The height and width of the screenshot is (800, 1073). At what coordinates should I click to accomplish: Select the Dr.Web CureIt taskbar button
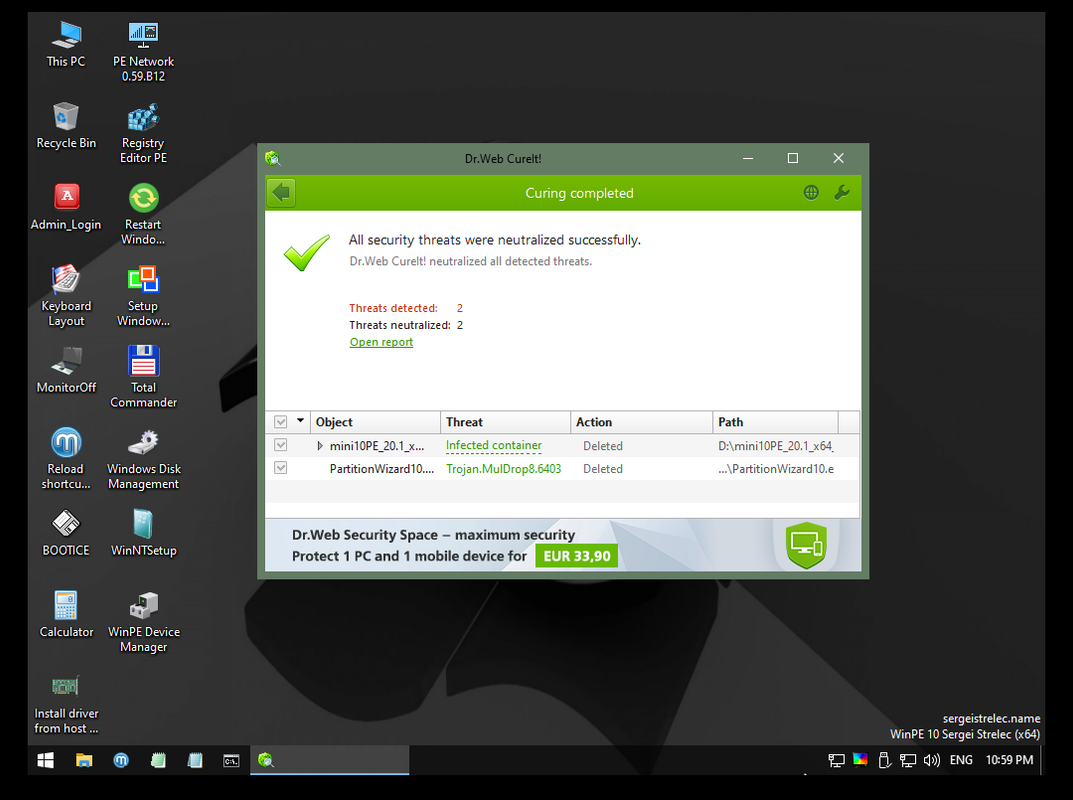click(330, 760)
